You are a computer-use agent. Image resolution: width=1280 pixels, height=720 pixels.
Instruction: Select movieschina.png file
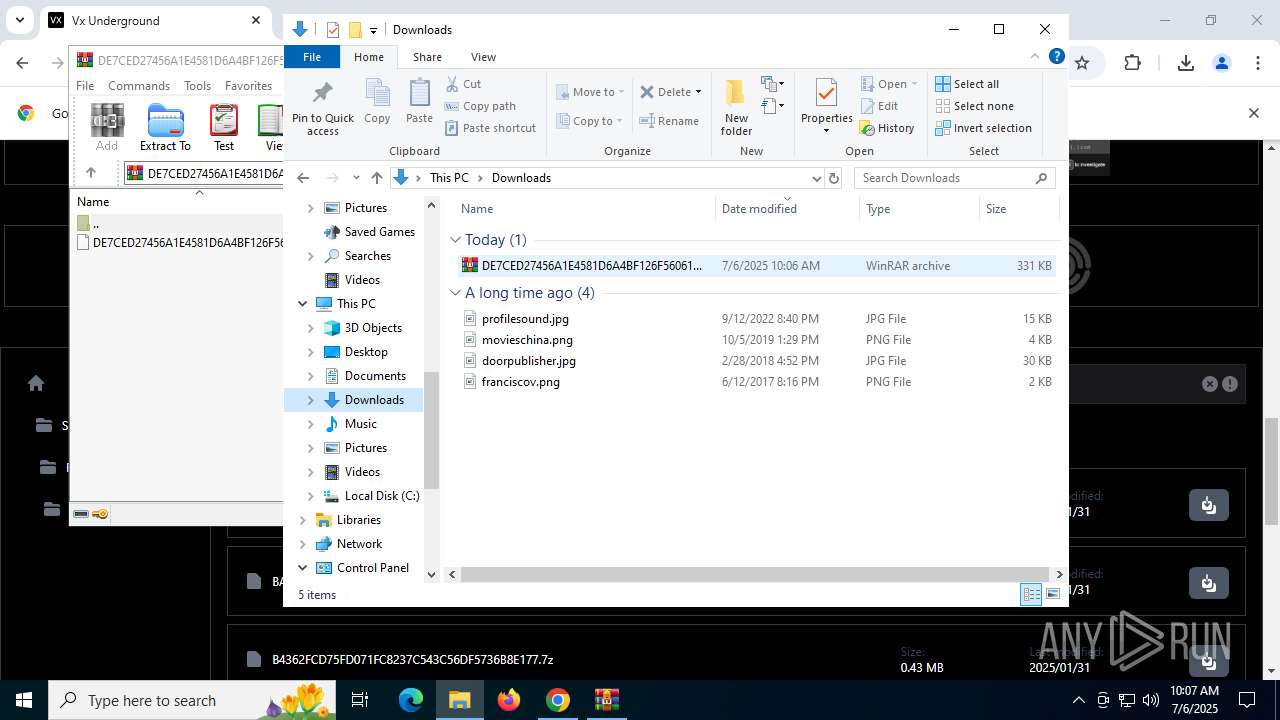[756, 340]
